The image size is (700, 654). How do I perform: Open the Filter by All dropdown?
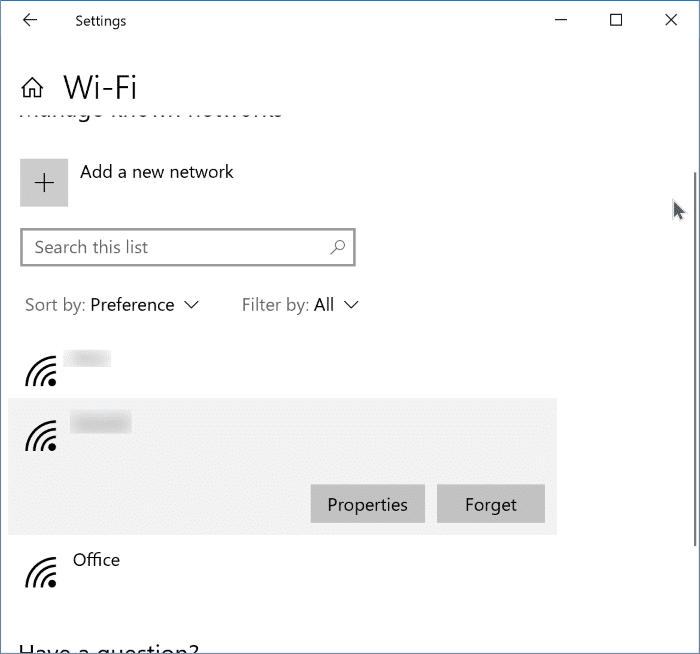pyautogui.click(x=300, y=305)
